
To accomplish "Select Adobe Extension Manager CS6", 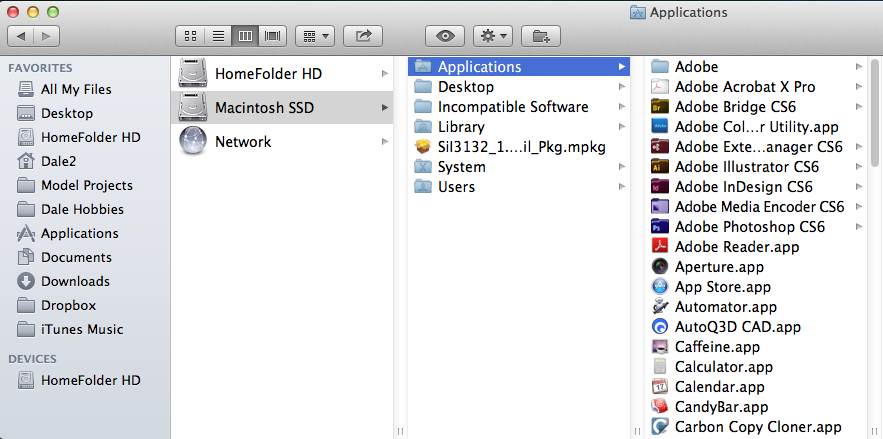I will tap(757, 147).
